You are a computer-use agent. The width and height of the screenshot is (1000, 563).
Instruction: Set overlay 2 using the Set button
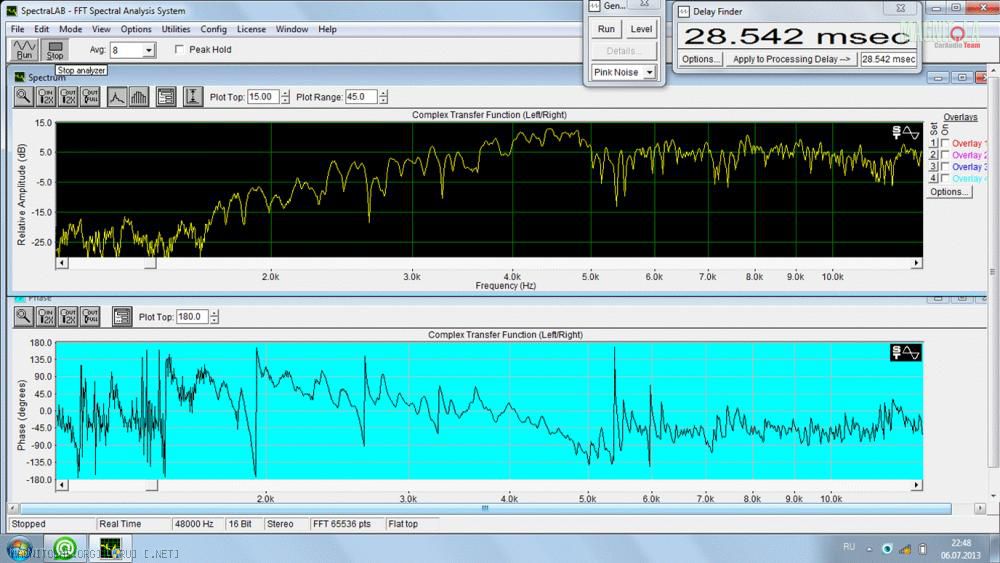pos(934,155)
